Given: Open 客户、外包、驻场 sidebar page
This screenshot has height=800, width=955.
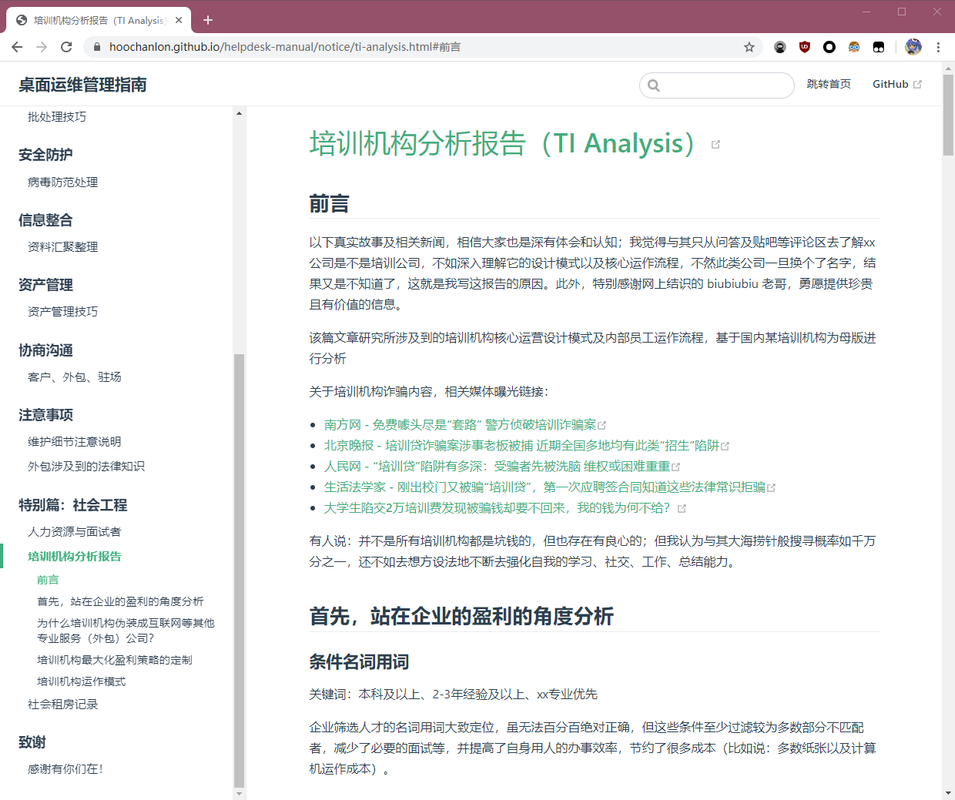Looking at the screenshot, I should [x=74, y=377].
